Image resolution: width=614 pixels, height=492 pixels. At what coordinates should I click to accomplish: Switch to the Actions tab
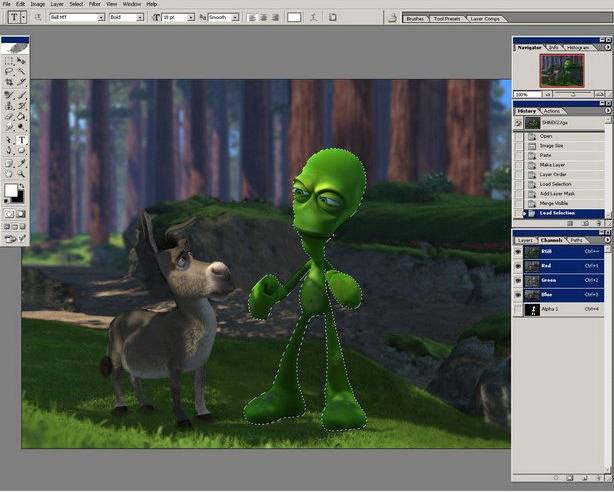point(552,111)
